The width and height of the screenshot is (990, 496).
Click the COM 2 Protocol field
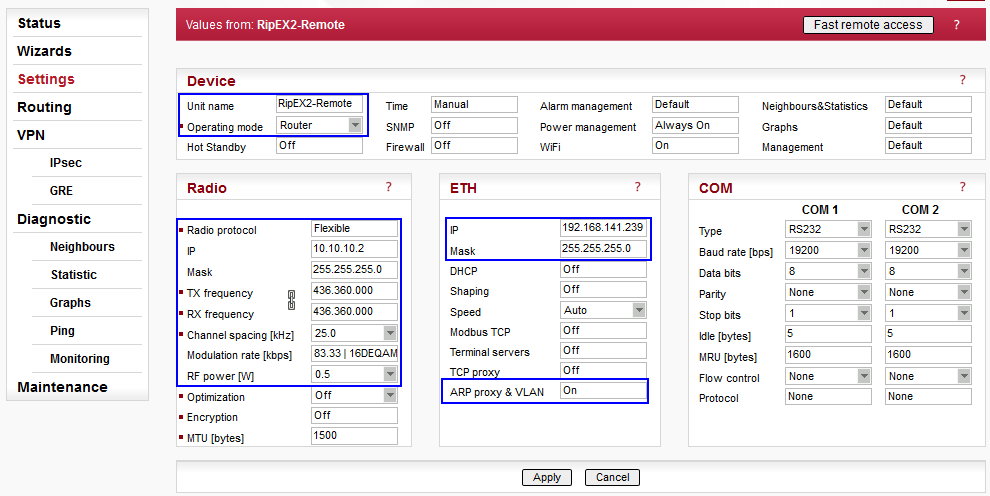tap(928, 396)
